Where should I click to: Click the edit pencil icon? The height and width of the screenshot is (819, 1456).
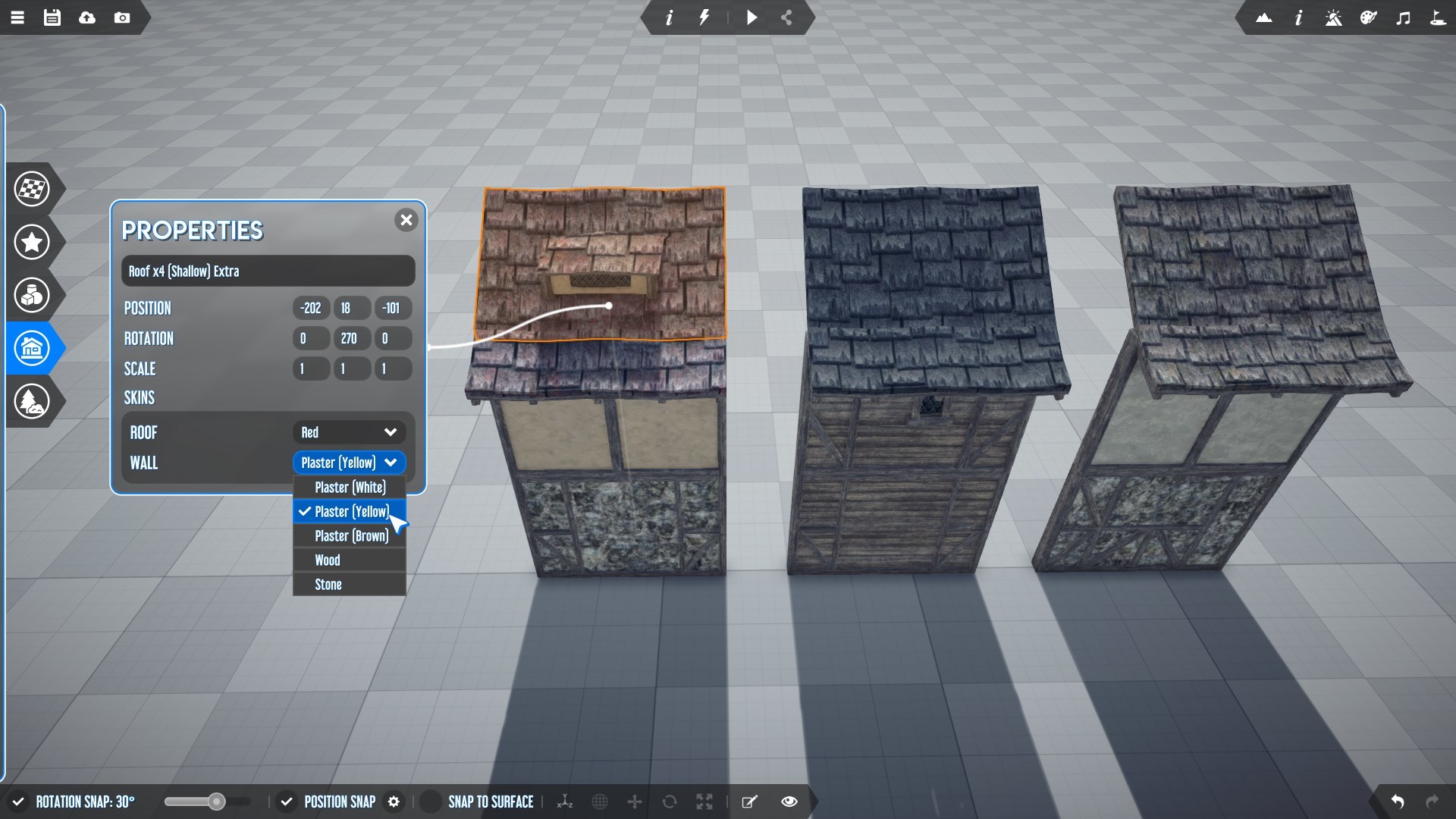pos(749,802)
